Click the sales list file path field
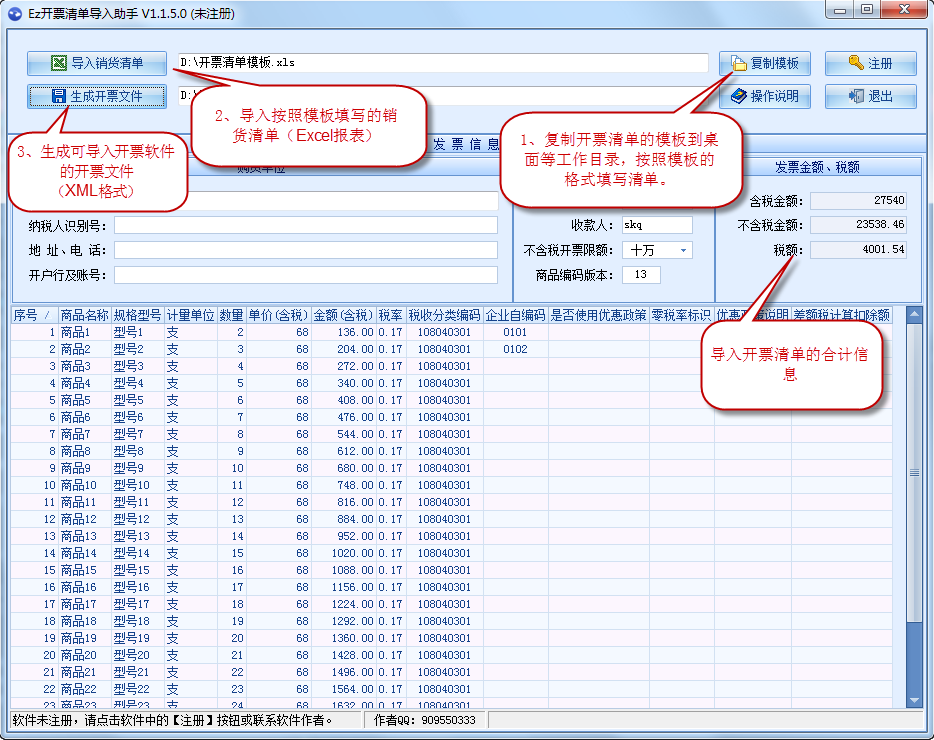Image resolution: width=934 pixels, height=740 pixels. coord(442,63)
